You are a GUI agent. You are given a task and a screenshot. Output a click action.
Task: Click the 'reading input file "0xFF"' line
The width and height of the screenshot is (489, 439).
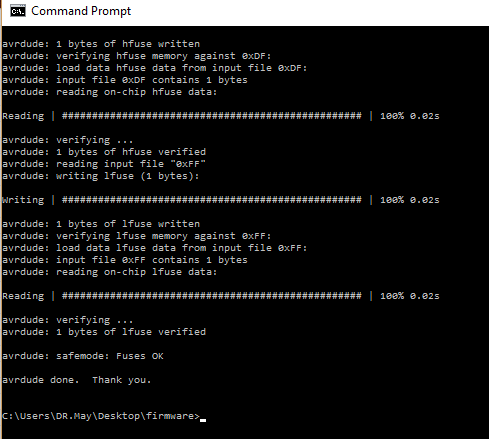tap(104, 164)
